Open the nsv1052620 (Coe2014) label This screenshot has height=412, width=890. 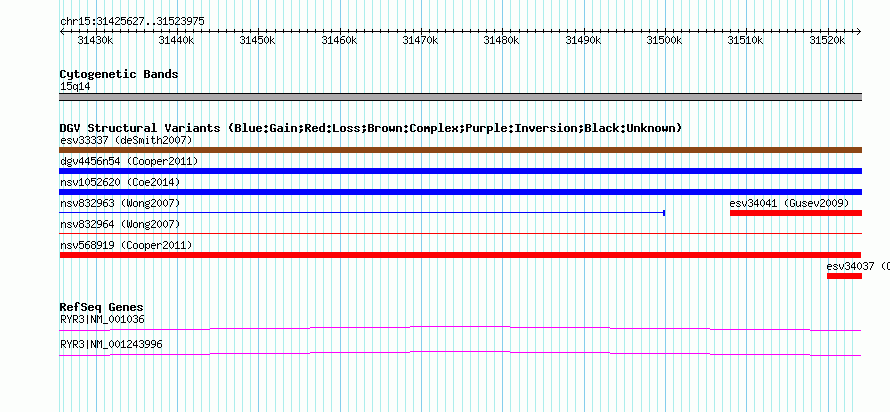click(x=120, y=182)
